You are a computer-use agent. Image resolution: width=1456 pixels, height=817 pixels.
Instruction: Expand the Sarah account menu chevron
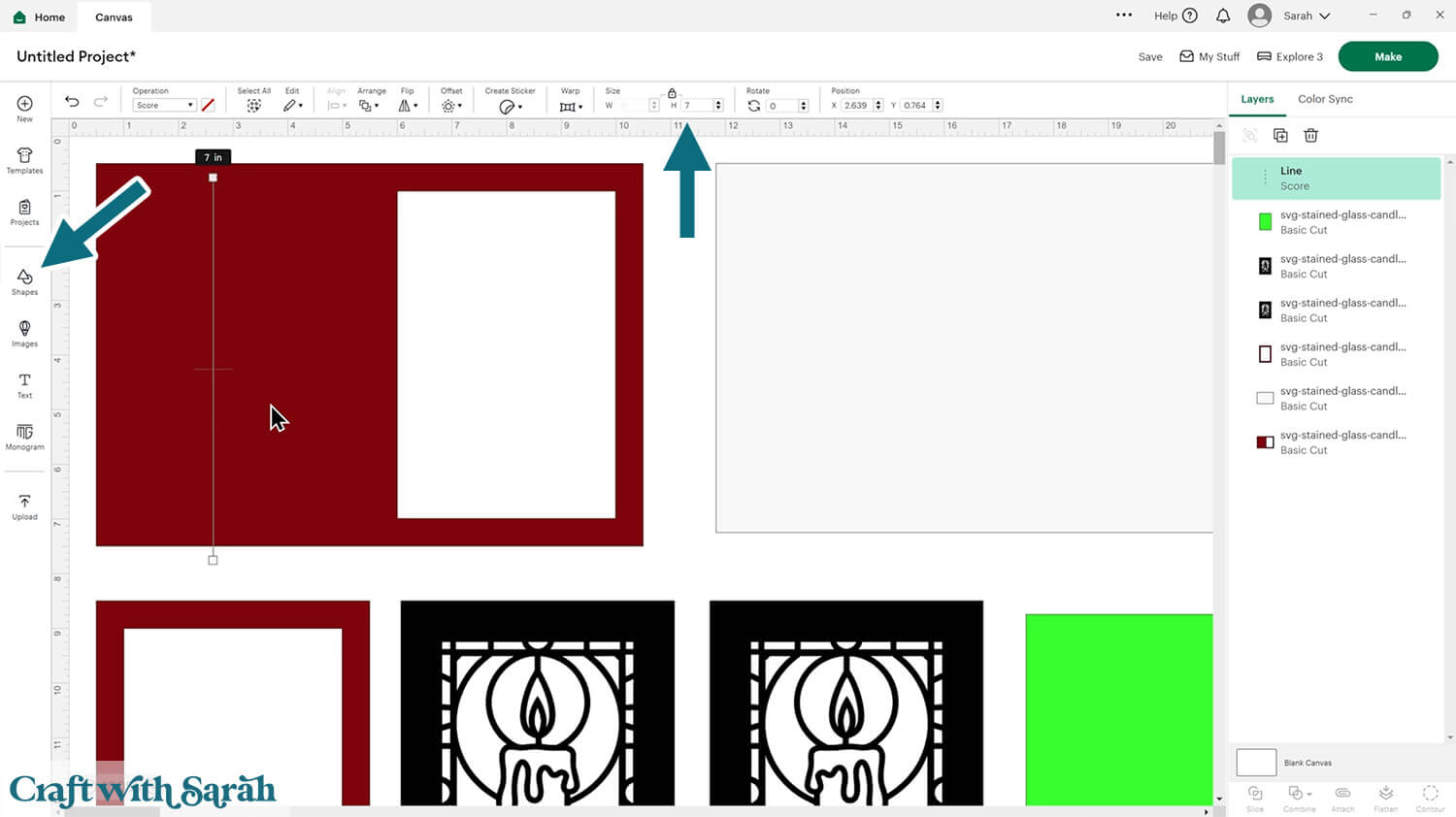[x=1325, y=16]
